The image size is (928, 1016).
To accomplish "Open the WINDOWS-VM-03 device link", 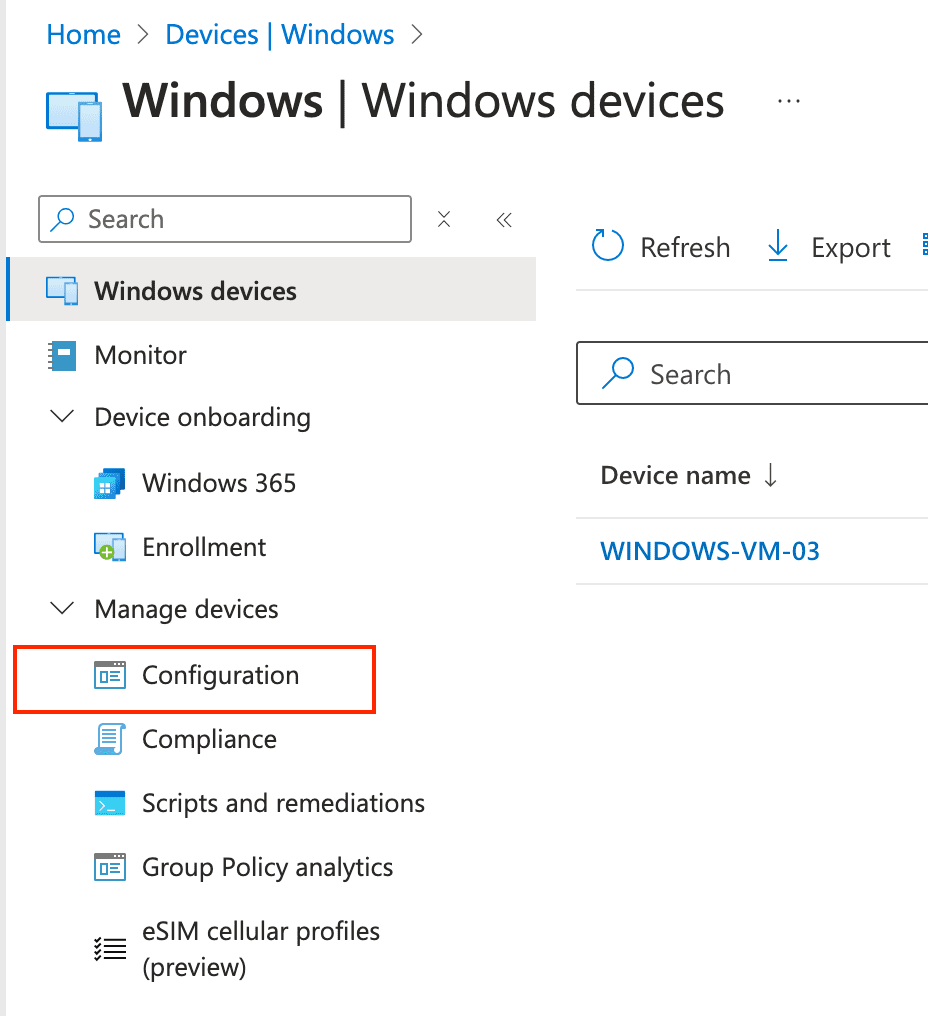I will point(710,551).
